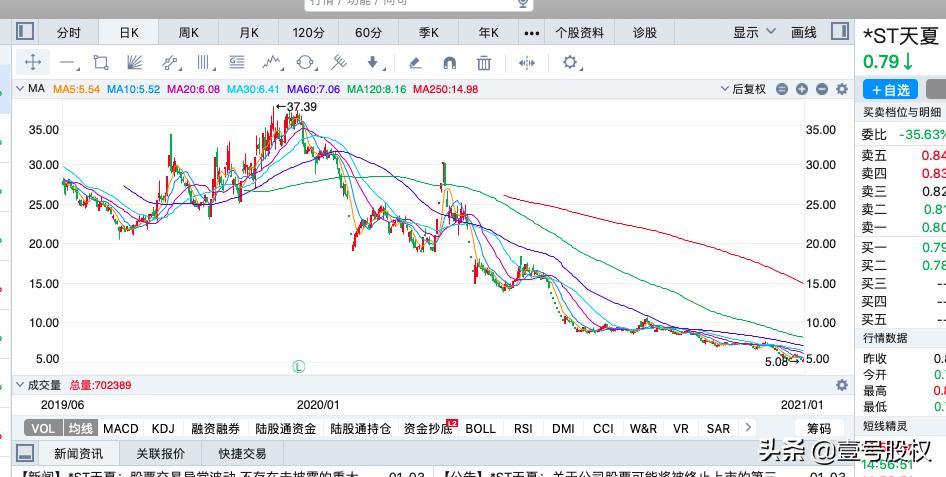Click the 筹码 chip distribution button
Screen dimensions: 946x477
(x=819, y=428)
